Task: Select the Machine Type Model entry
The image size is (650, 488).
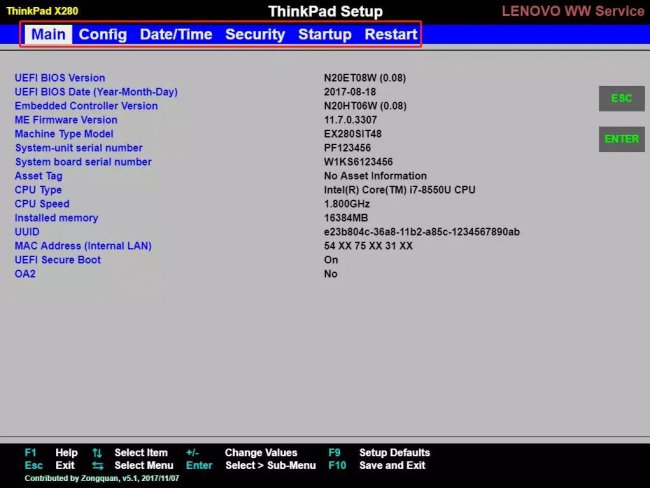Action: click(64, 134)
